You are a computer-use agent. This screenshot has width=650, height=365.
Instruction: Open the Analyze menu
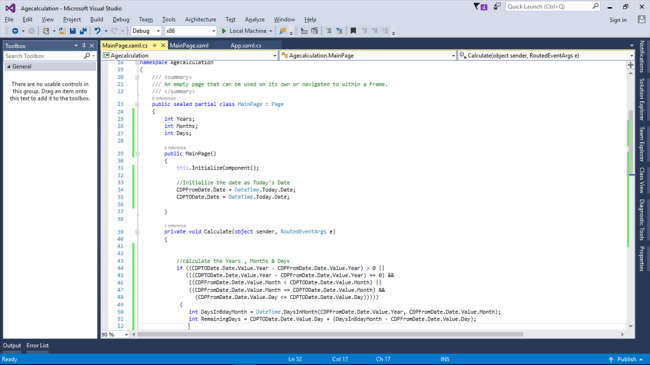tap(255, 19)
